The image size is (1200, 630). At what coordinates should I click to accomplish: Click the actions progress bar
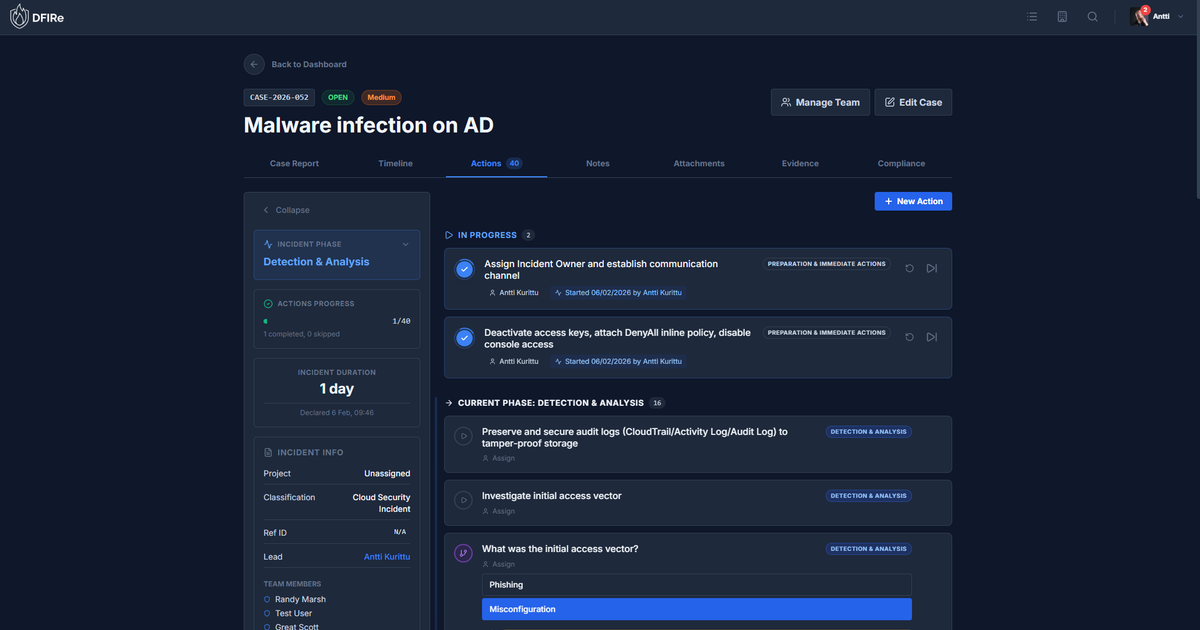[x=323, y=321]
